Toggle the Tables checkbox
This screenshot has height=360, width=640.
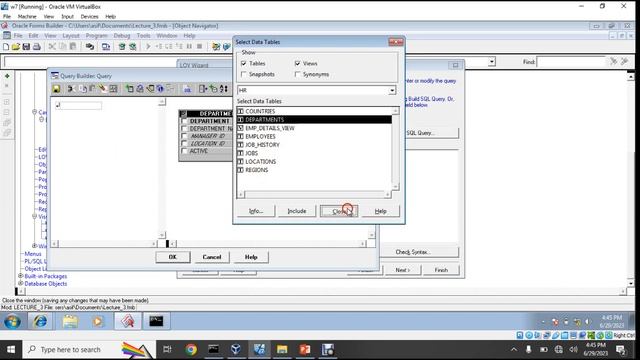point(244,63)
